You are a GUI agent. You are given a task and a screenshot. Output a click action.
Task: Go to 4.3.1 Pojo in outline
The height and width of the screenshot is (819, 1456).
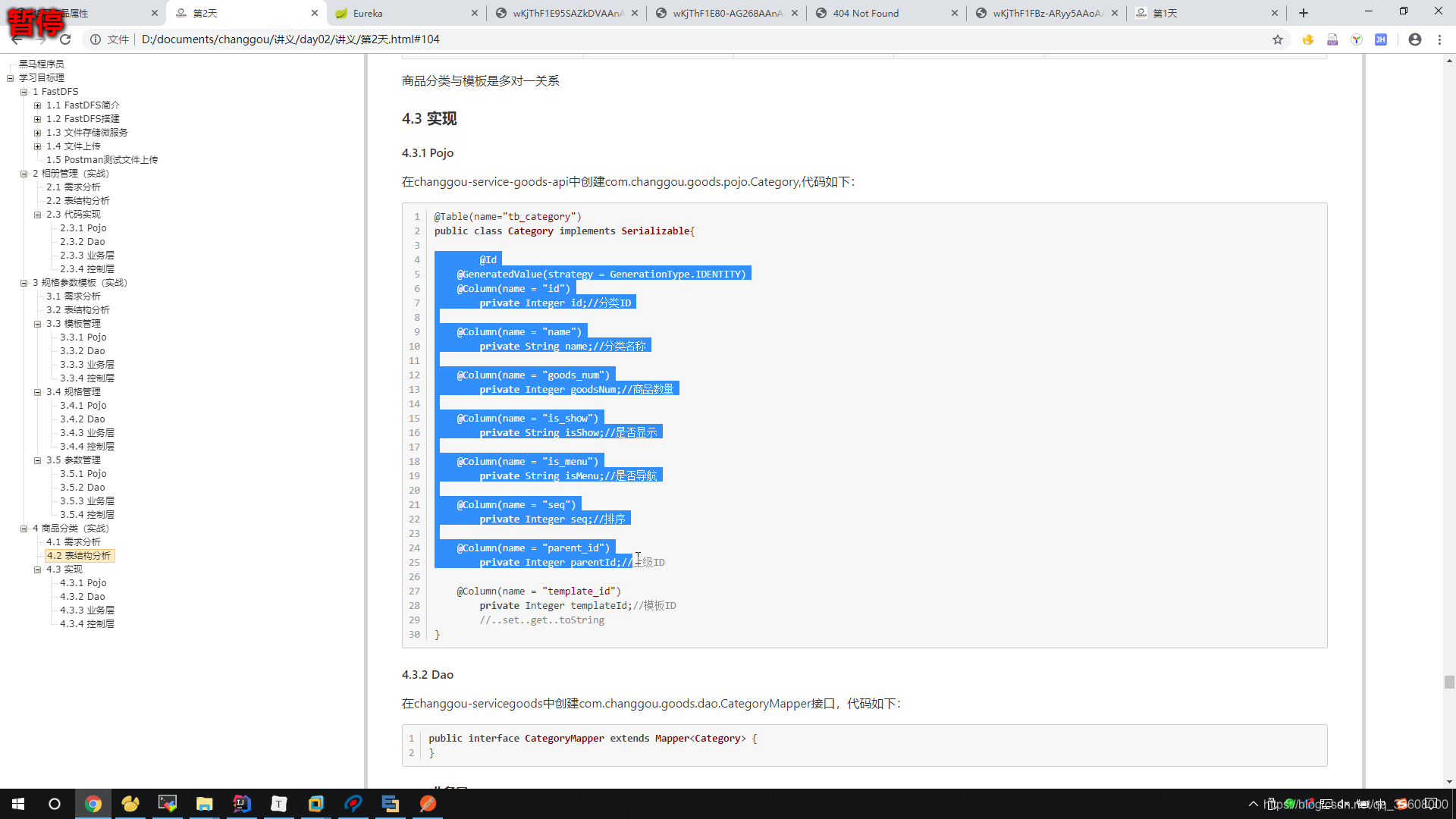(x=83, y=583)
